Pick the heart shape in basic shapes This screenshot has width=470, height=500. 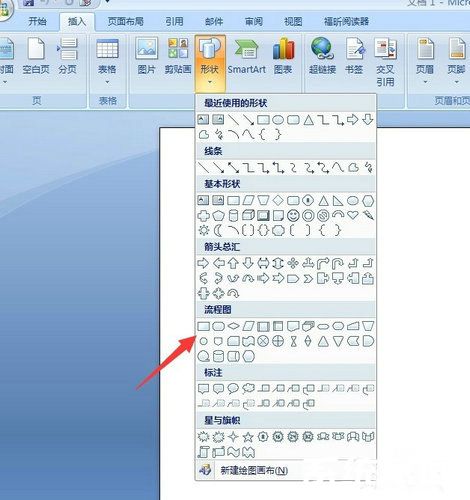353,215
